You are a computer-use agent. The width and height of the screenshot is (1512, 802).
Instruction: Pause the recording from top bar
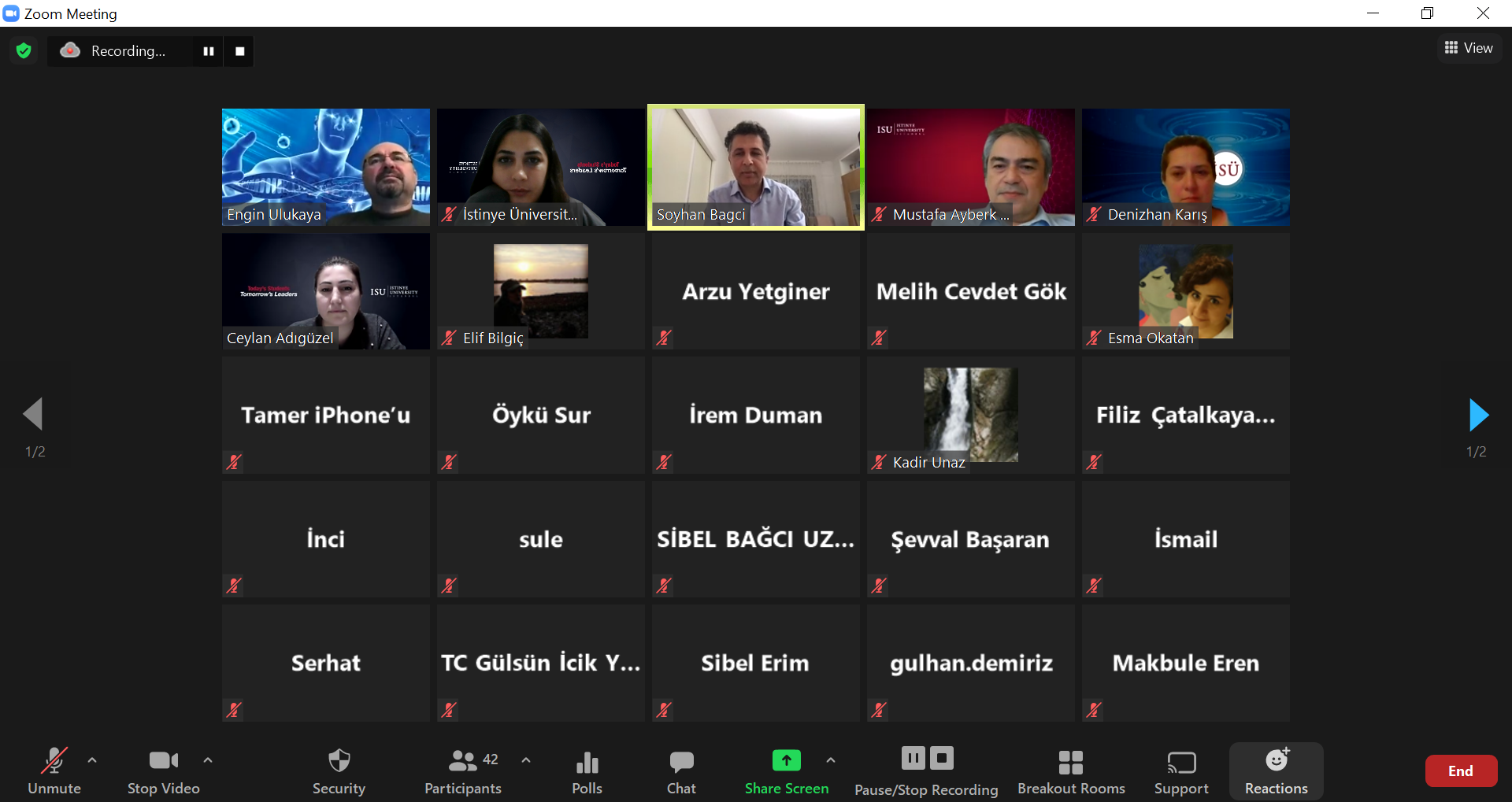click(x=209, y=51)
